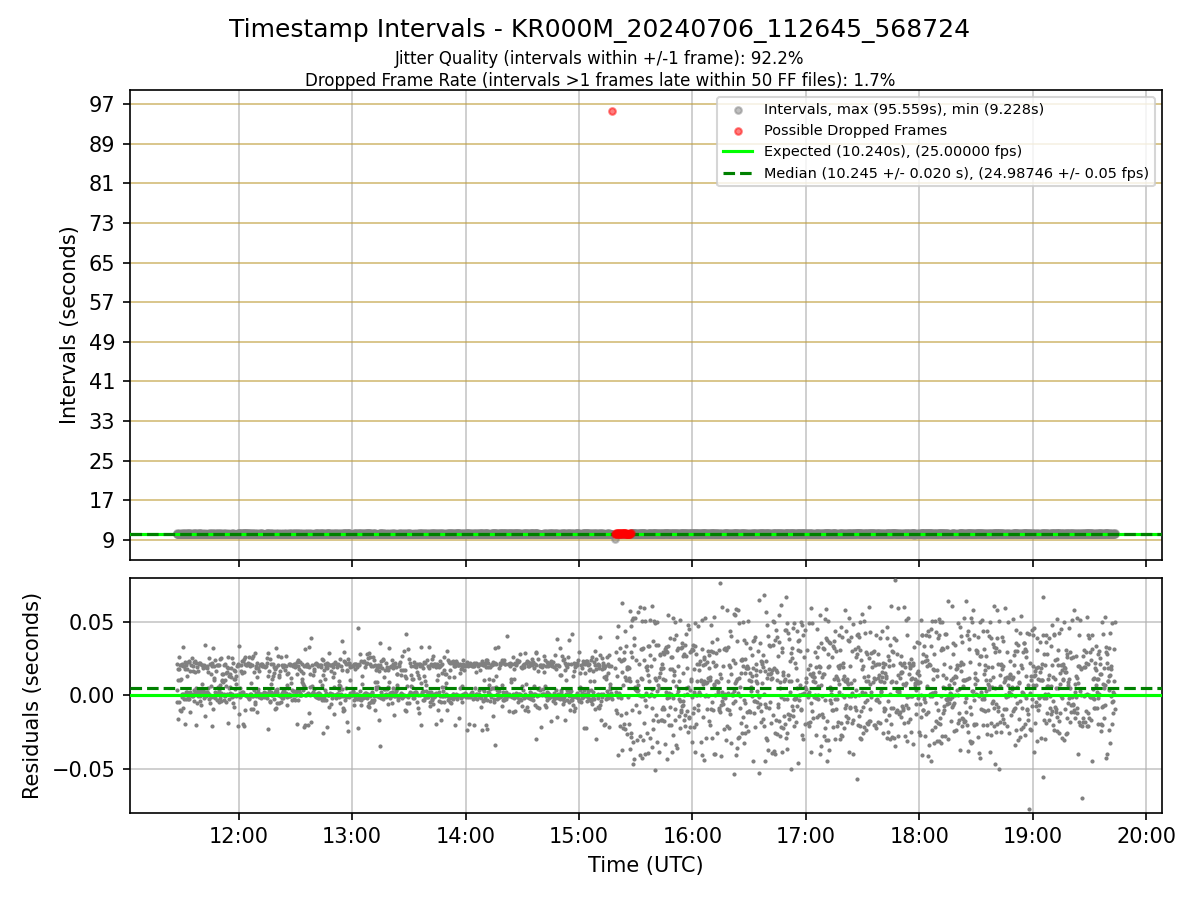The height and width of the screenshot is (900, 1200).
Task: Click the 'Expected (10.240s), (25.00000 fps)' legend entry
Action: pos(892,151)
